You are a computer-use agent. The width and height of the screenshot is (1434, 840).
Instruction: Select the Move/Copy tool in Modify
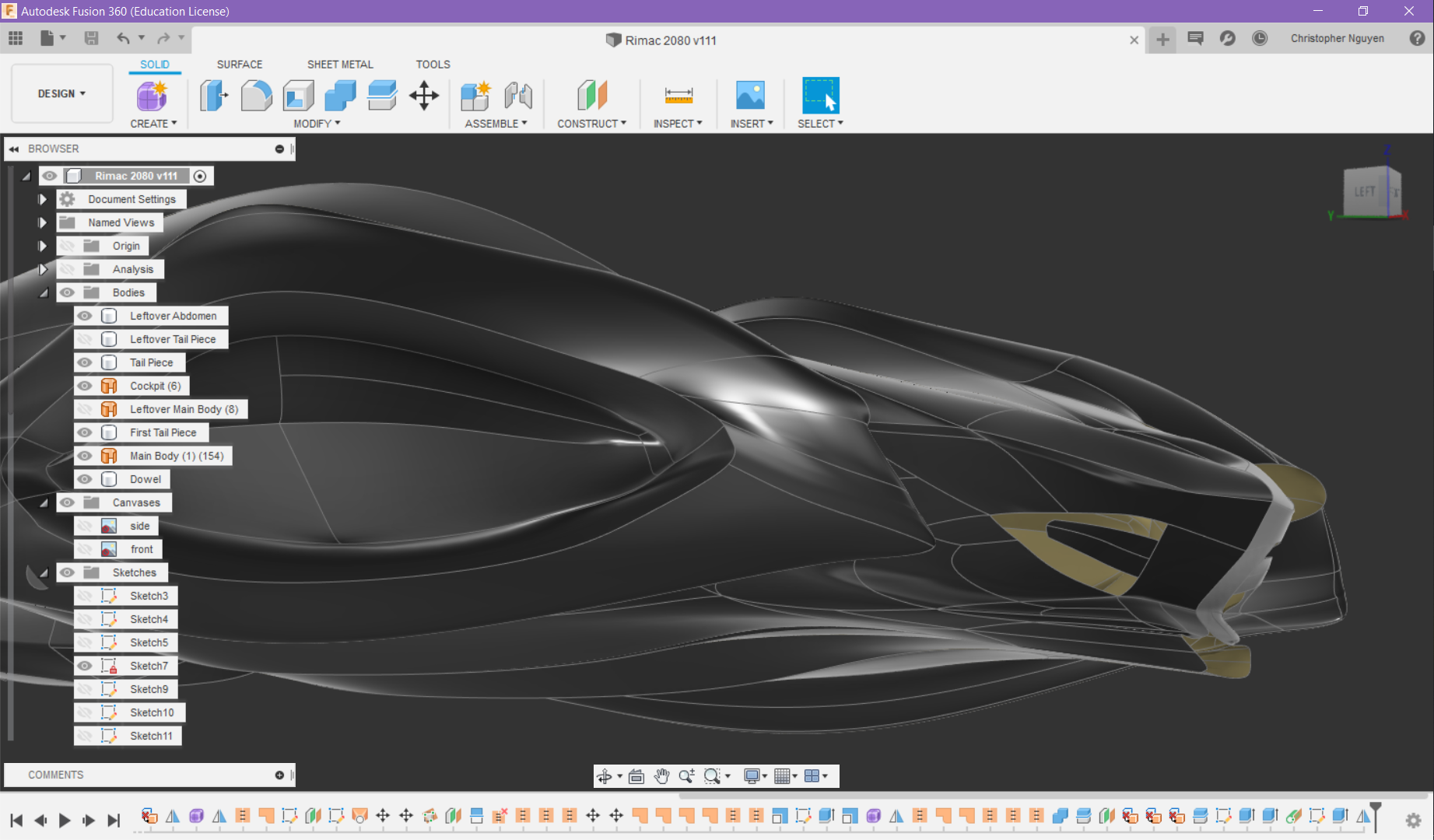424,96
